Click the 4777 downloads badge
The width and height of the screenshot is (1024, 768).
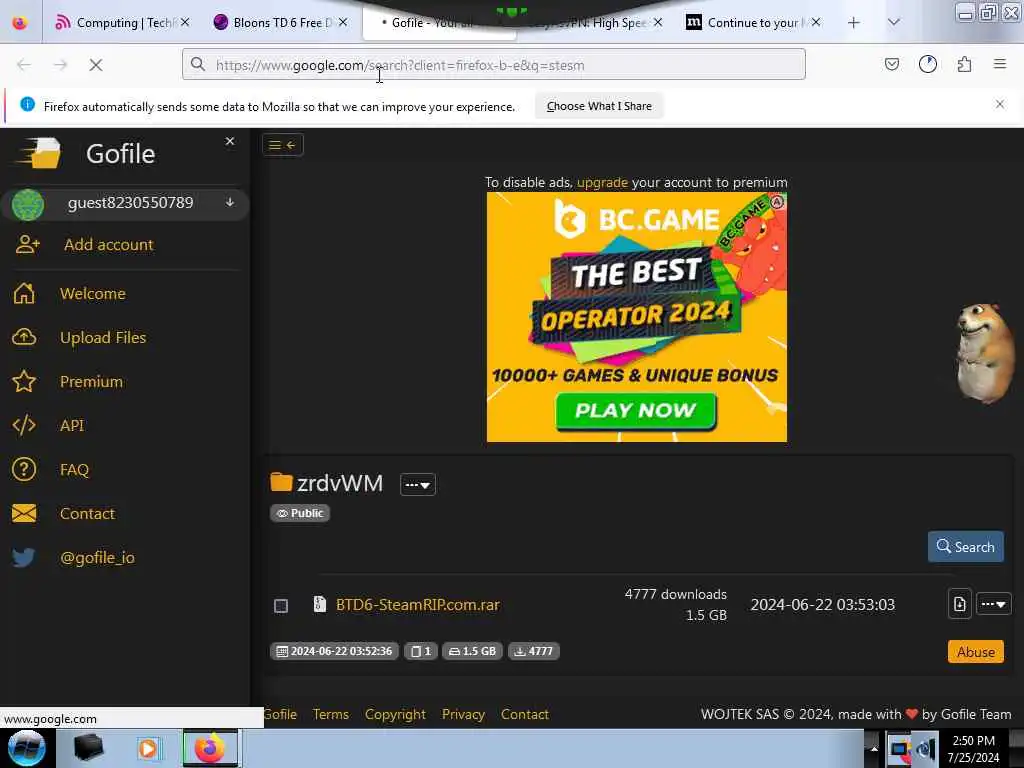tap(534, 651)
